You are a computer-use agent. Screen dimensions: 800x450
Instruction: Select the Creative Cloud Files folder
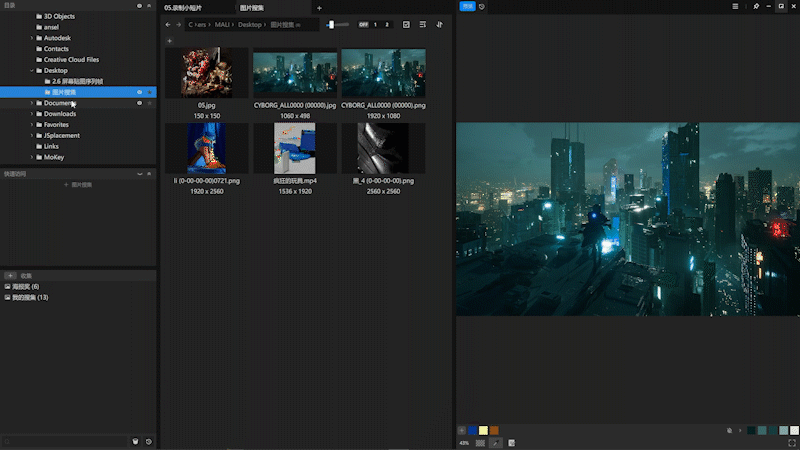71,60
